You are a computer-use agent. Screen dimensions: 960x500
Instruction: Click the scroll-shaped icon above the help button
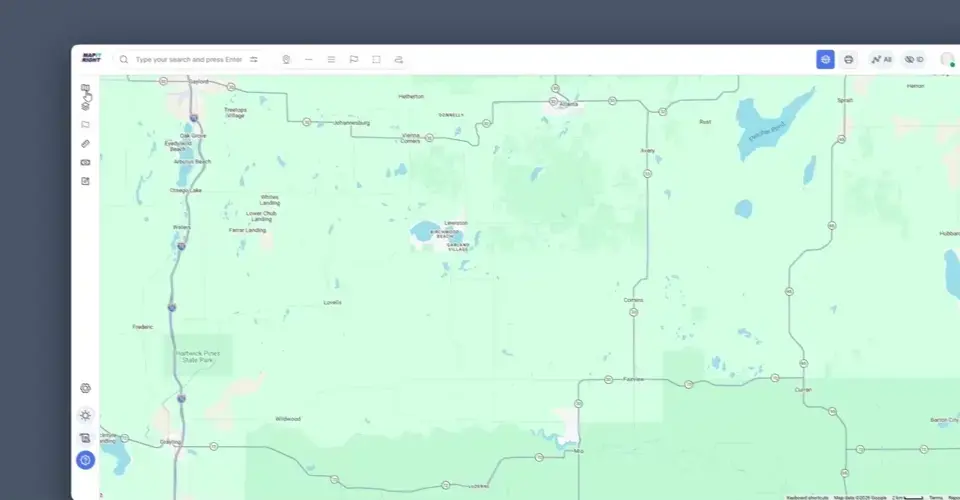[85, 438]
